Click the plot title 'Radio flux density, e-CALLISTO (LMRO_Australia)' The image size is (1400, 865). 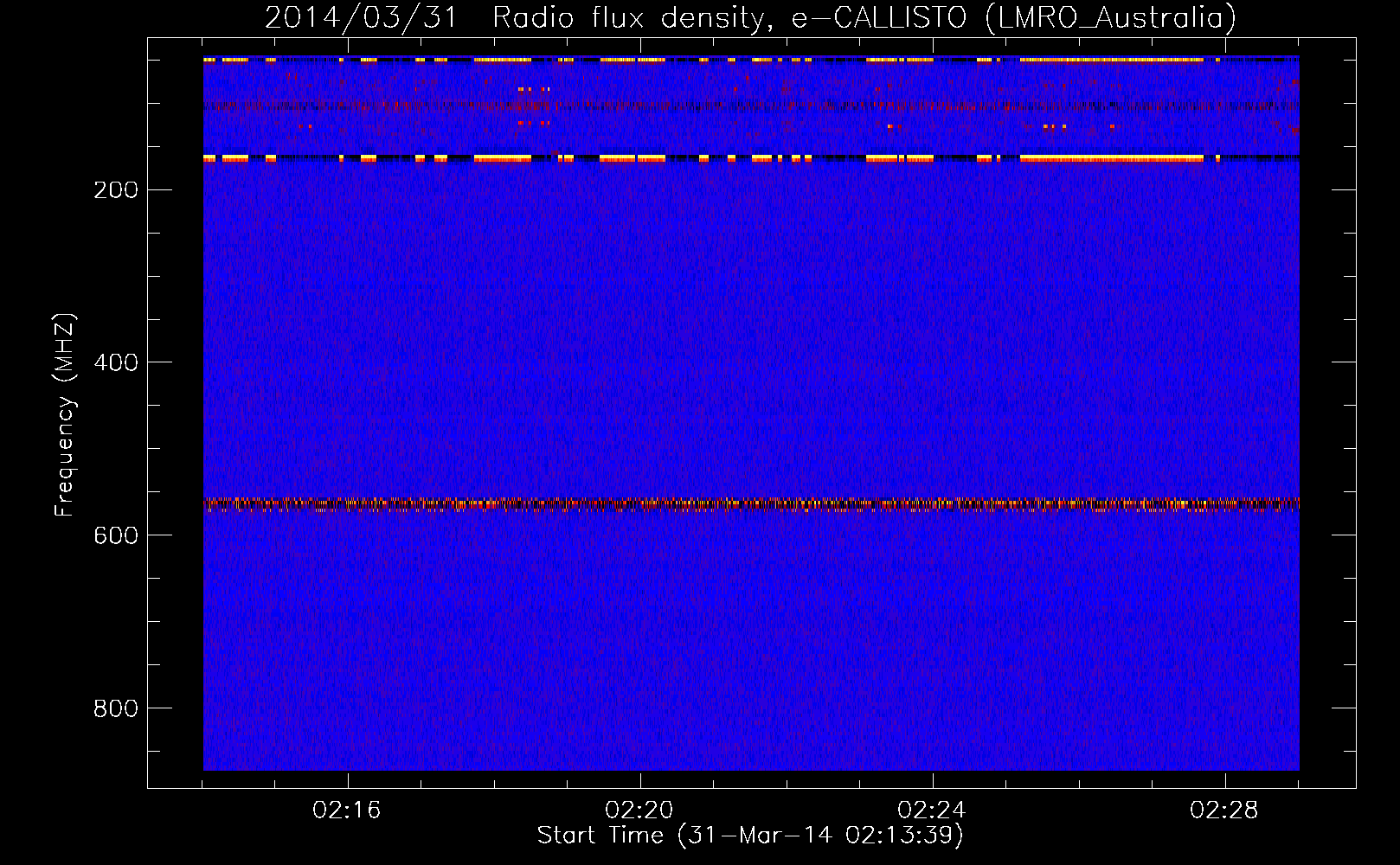pos(864,18)
